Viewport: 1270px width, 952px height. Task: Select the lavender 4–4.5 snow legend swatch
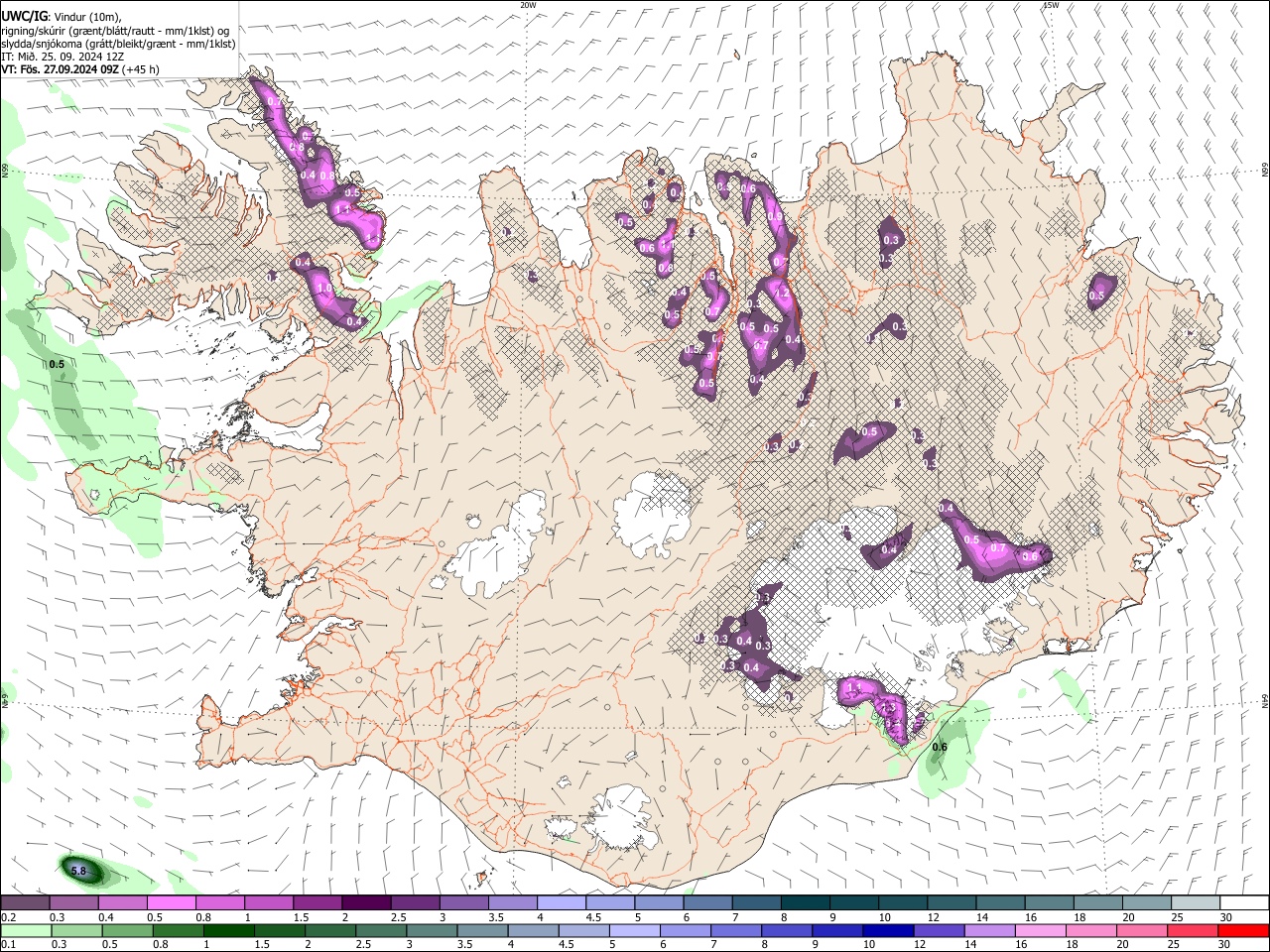pyautogui.click(x=561, y=902)
